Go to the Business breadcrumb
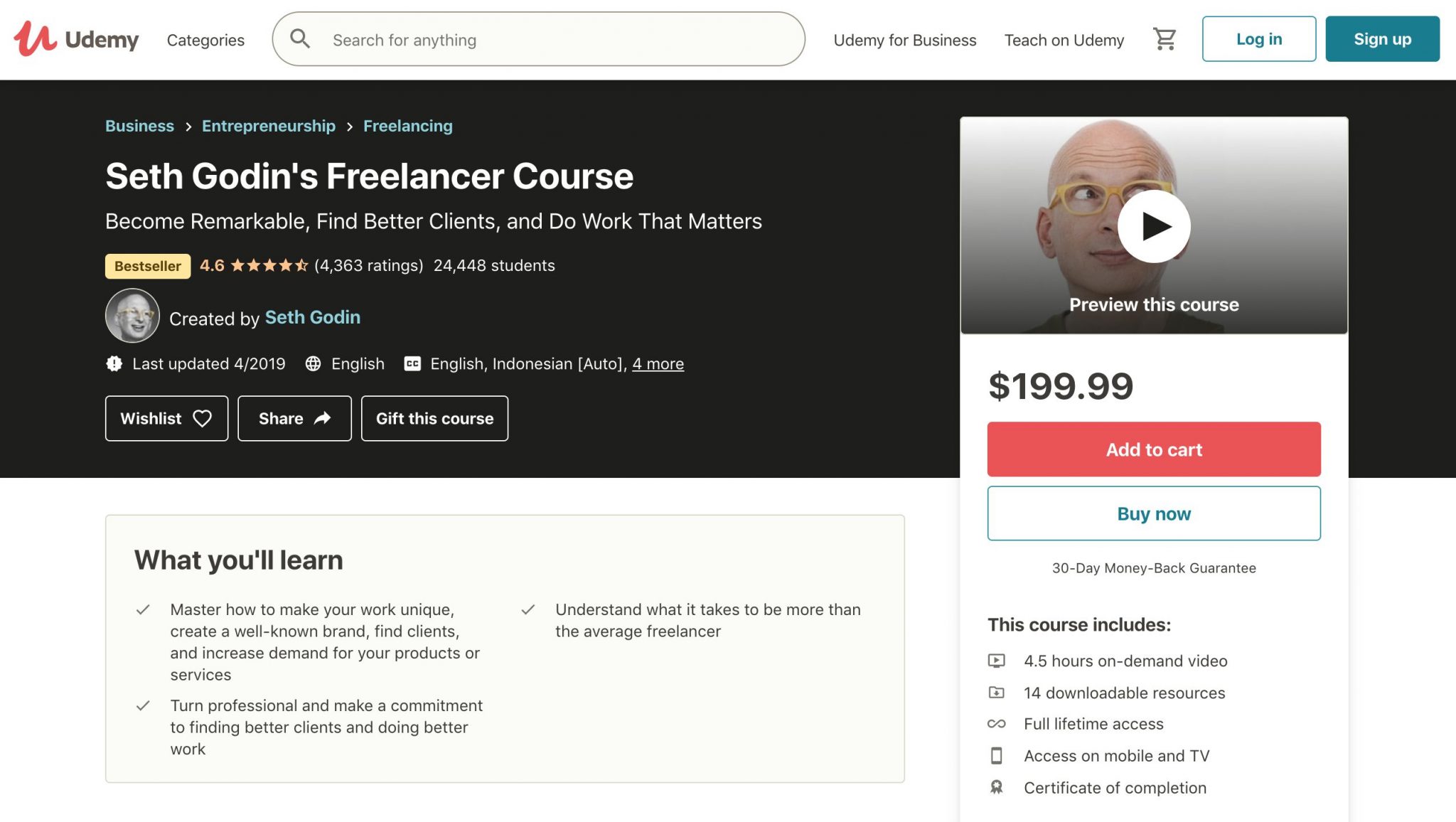This screenshot has height=822, width=1456. [x=139, y=126]
